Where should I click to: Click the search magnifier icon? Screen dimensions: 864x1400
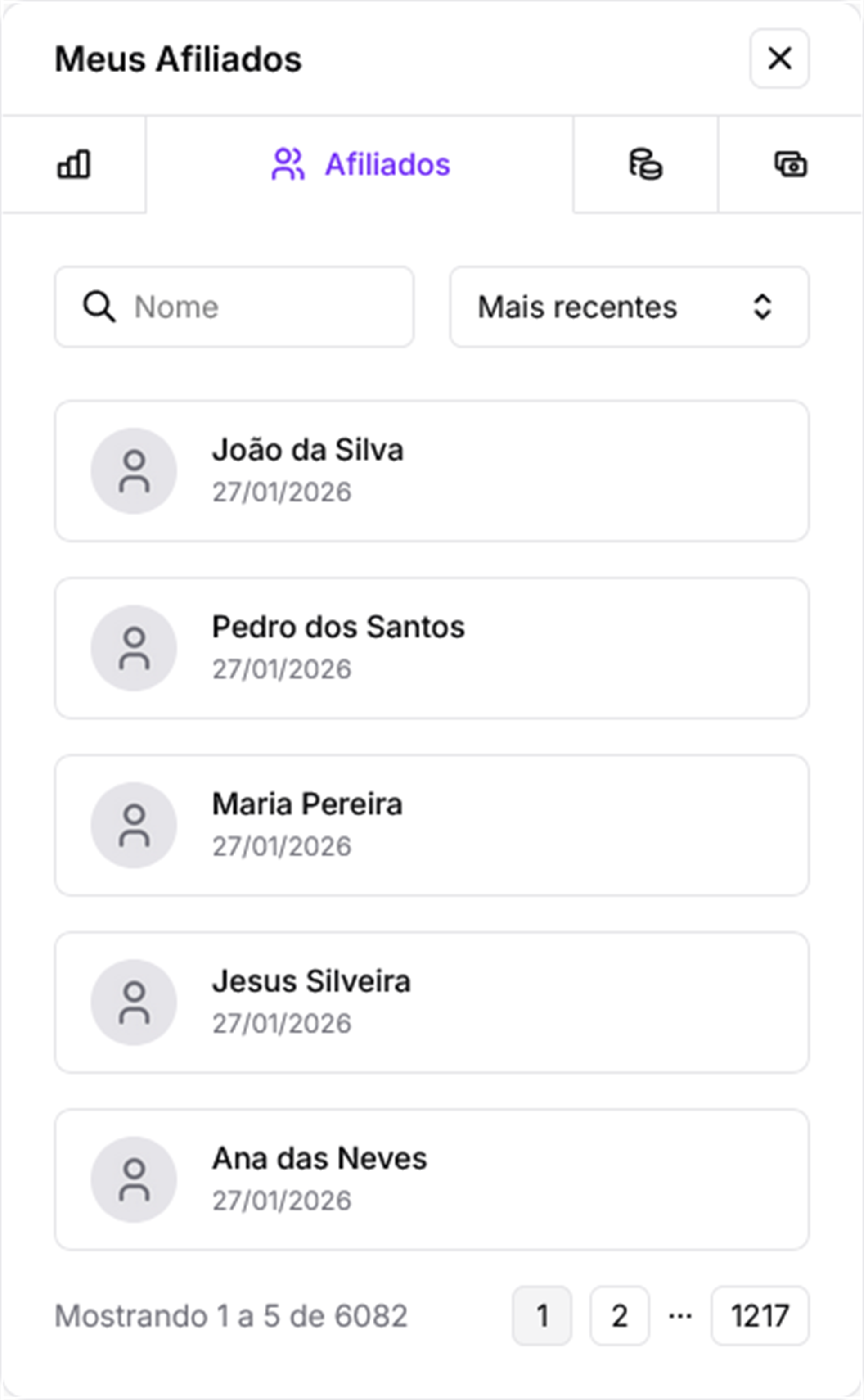(99, 307)
